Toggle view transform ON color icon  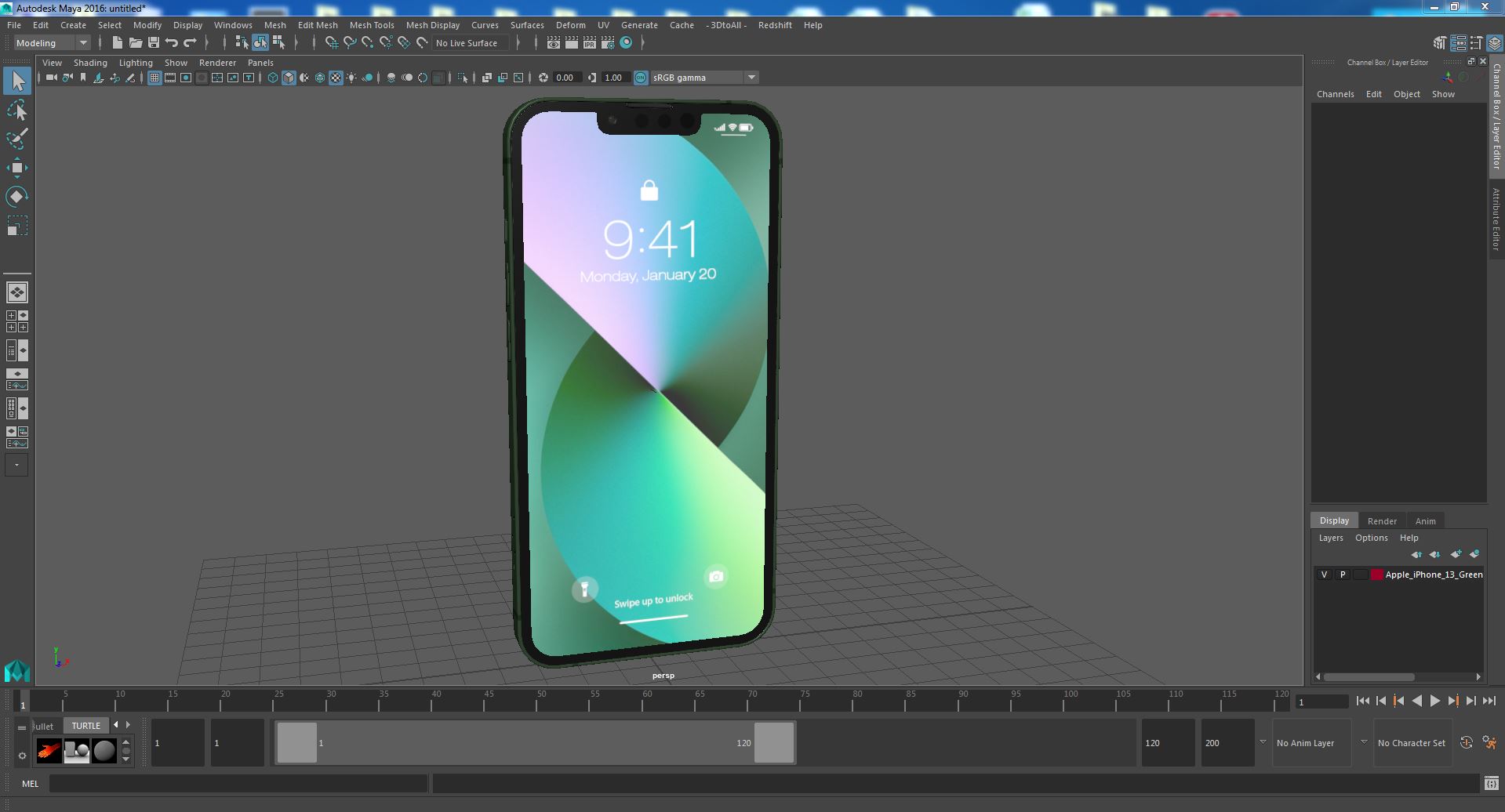pos(641,78)
